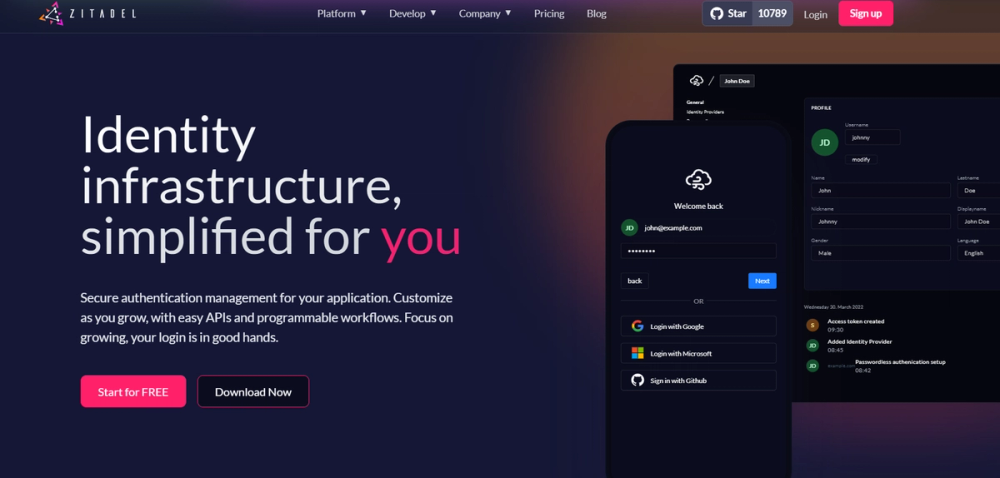Click the Zitadel logo icon
Viewport: 1000px width, 478px height.
pos(51,13)
